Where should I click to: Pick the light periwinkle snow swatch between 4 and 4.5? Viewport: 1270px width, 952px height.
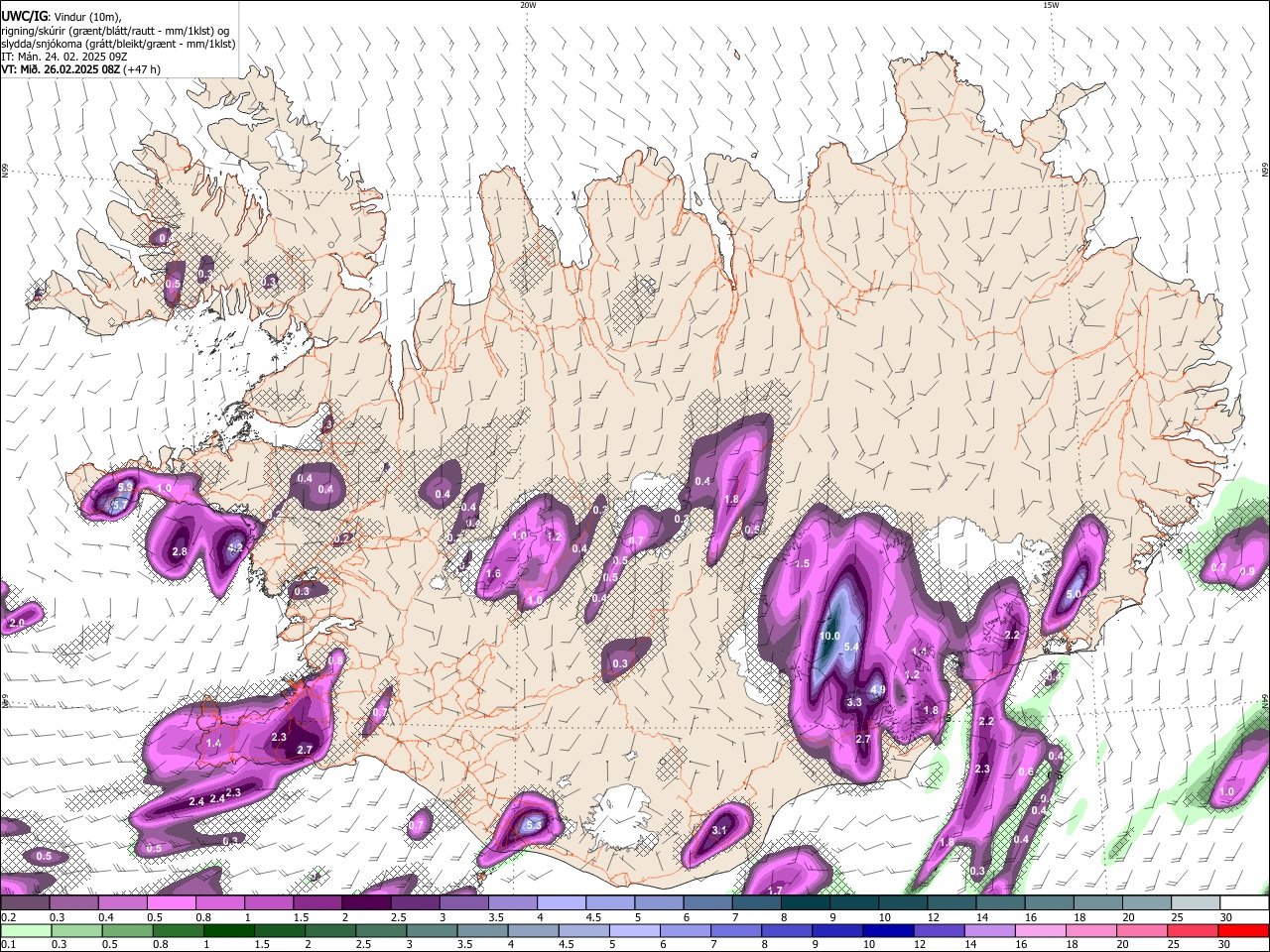click(x=562, y=902)
